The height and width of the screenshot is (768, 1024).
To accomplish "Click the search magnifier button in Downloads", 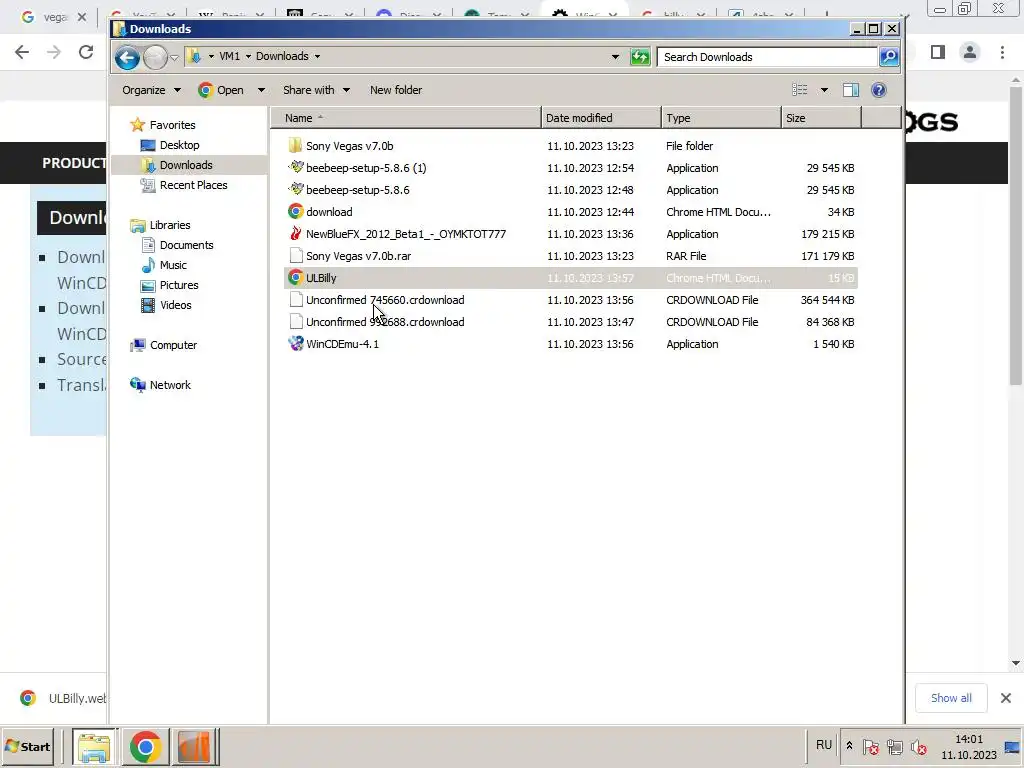I will (x=889, y=57).
